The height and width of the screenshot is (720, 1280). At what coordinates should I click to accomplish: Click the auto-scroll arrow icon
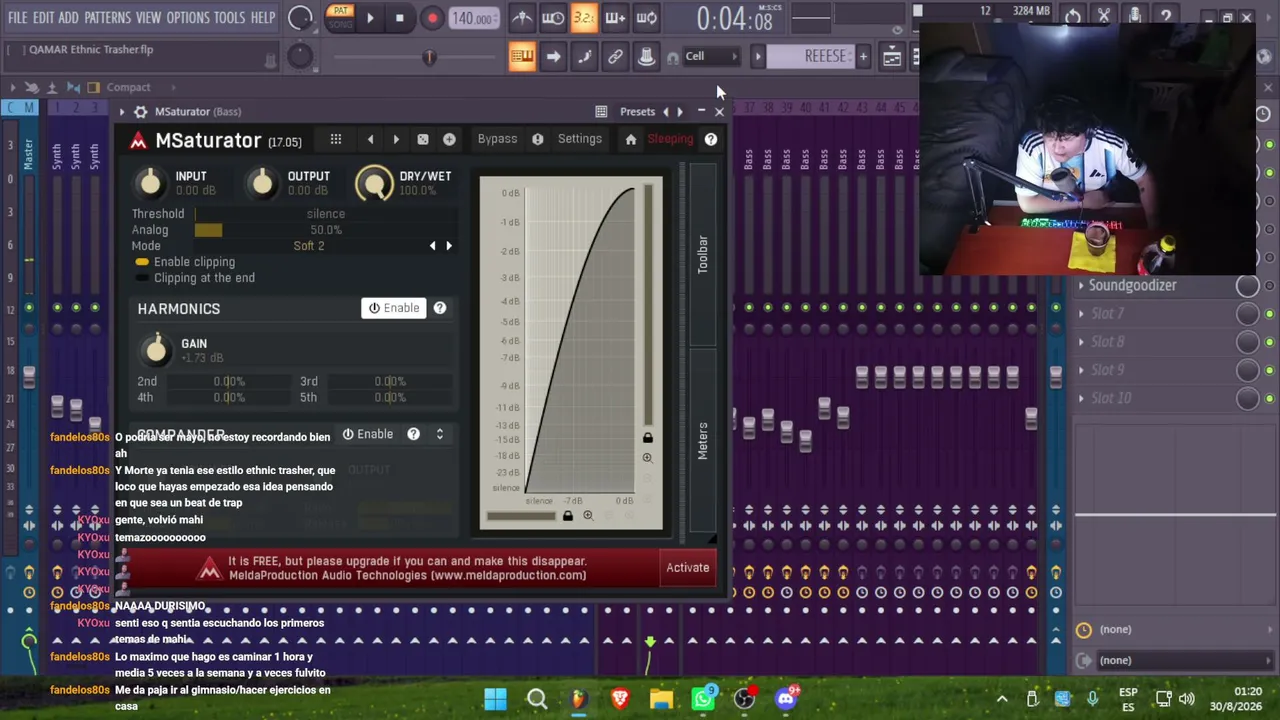pyautogui.click(x=553, y=56)
